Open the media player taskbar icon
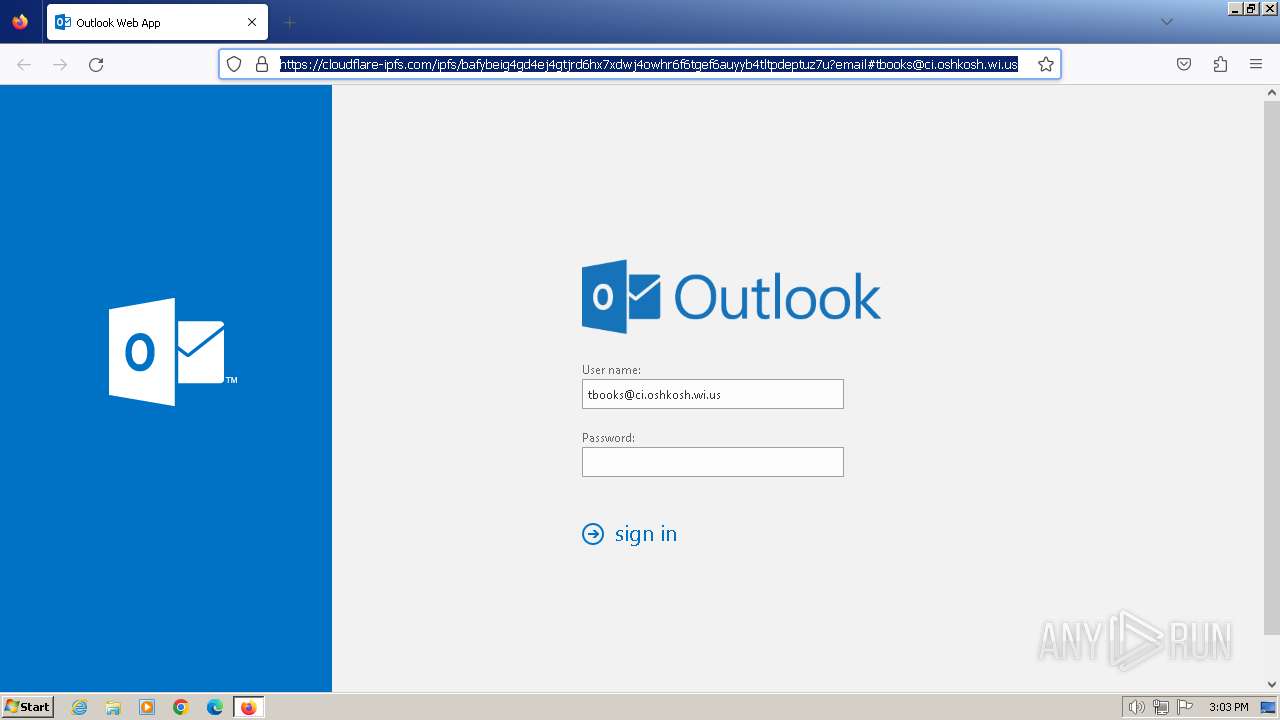 pos(147,707)
